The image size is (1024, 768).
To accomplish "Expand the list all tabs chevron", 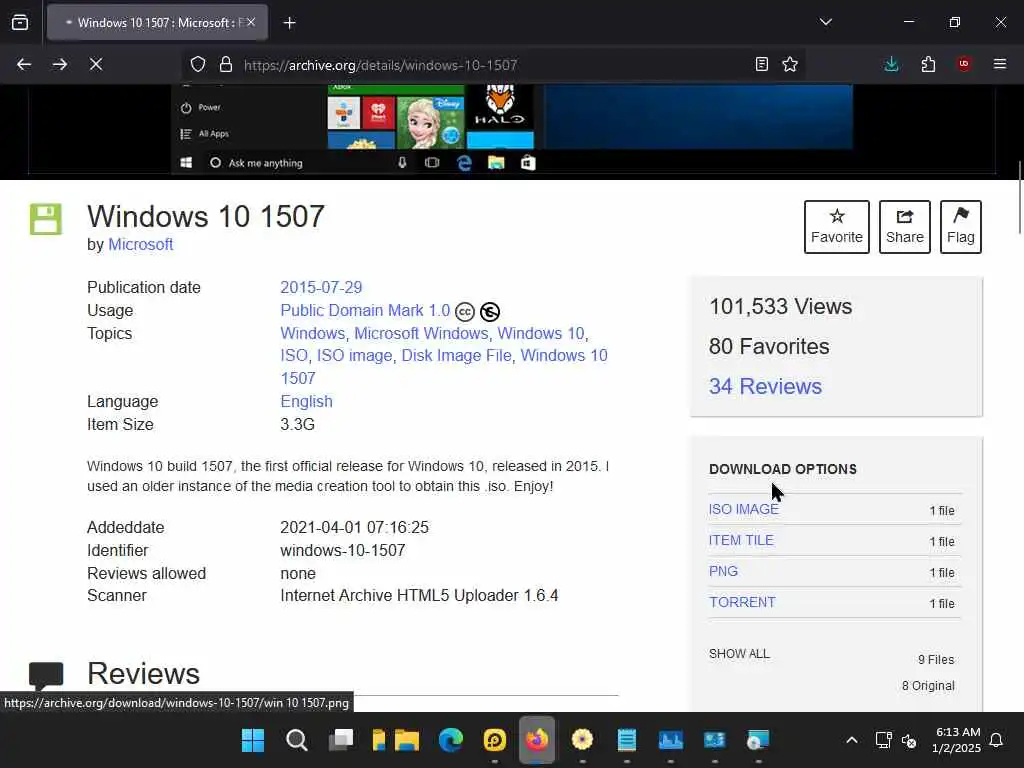I will click(826, 22).
